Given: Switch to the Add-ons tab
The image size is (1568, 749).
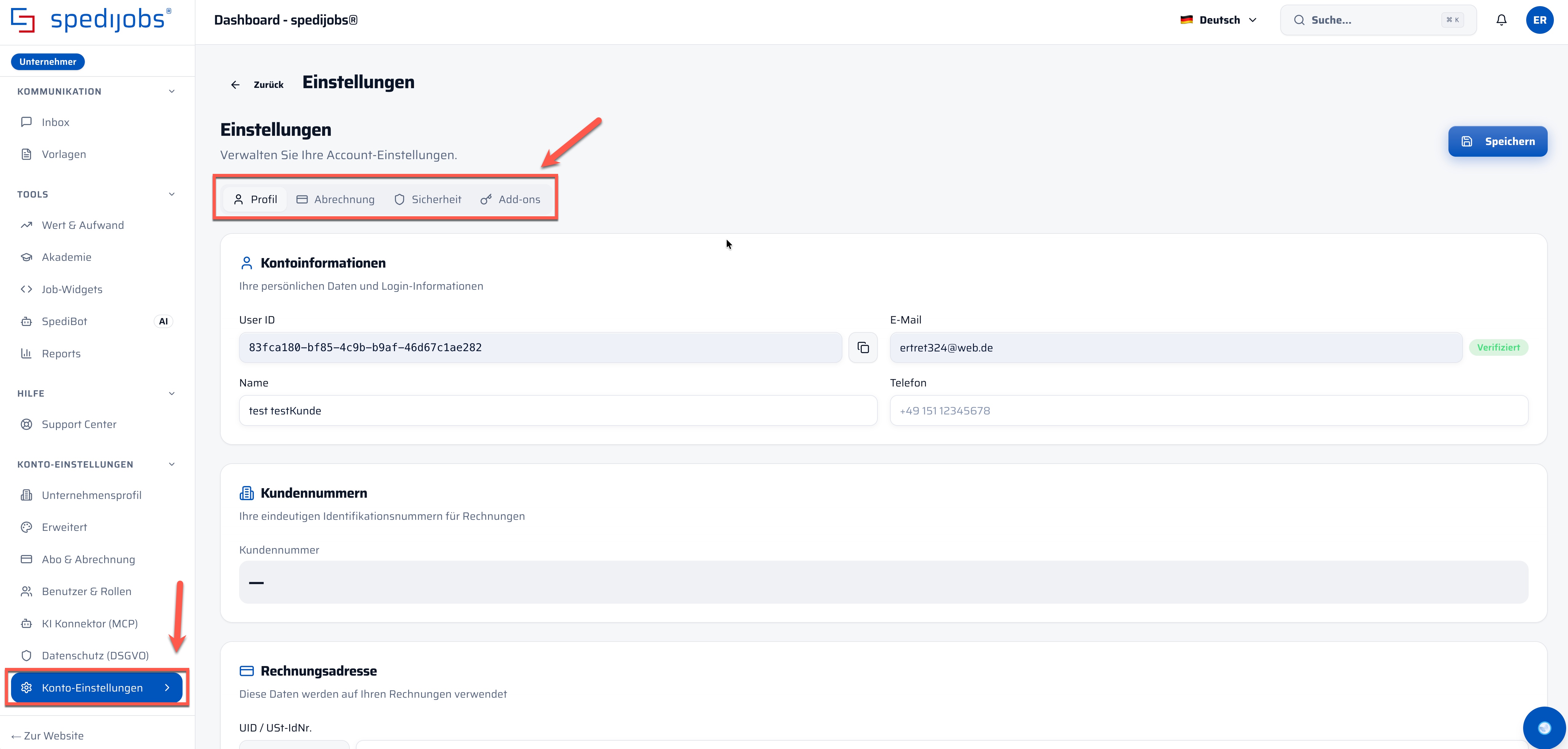Looking at the screenshot, I should pyautogui.click(x=511, y=200).
